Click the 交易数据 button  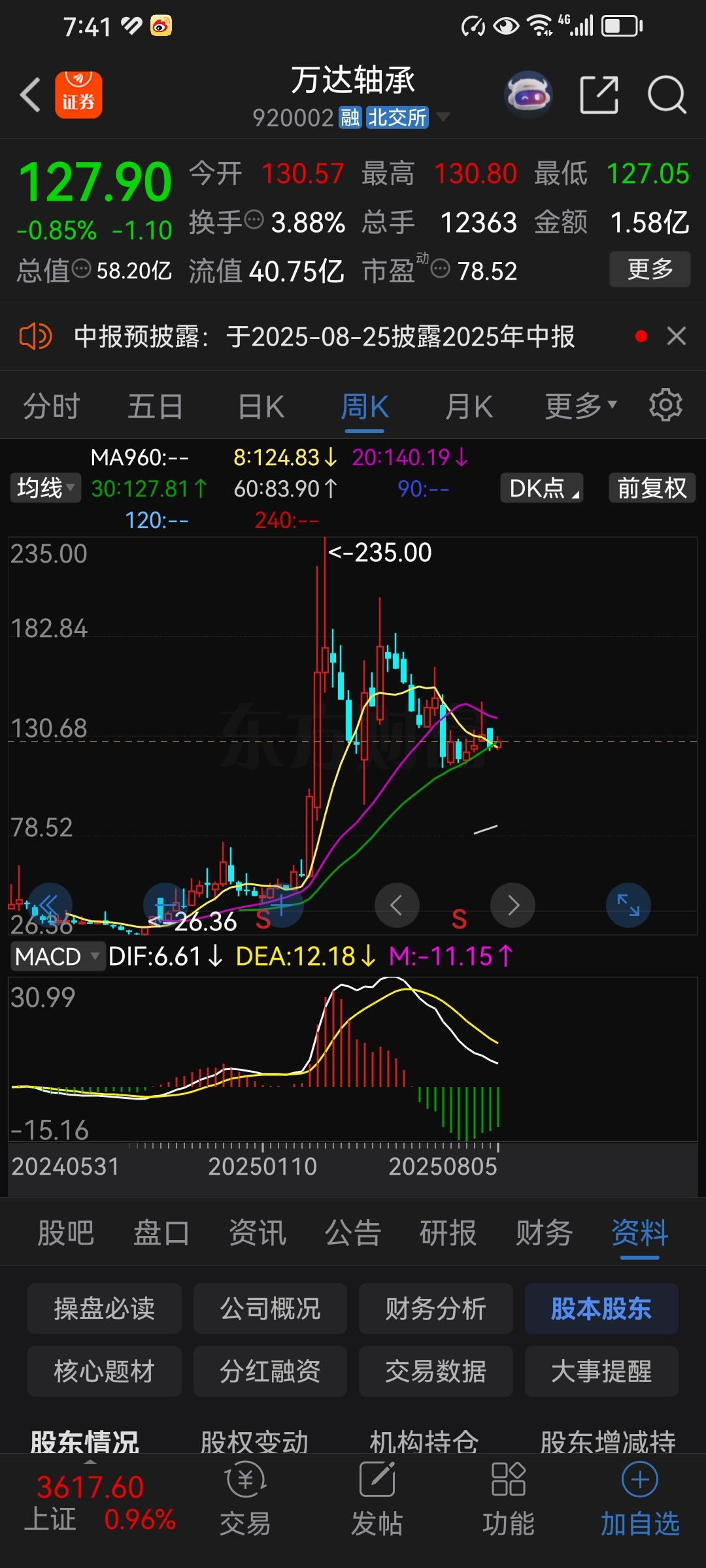(x=435, y=1371)
